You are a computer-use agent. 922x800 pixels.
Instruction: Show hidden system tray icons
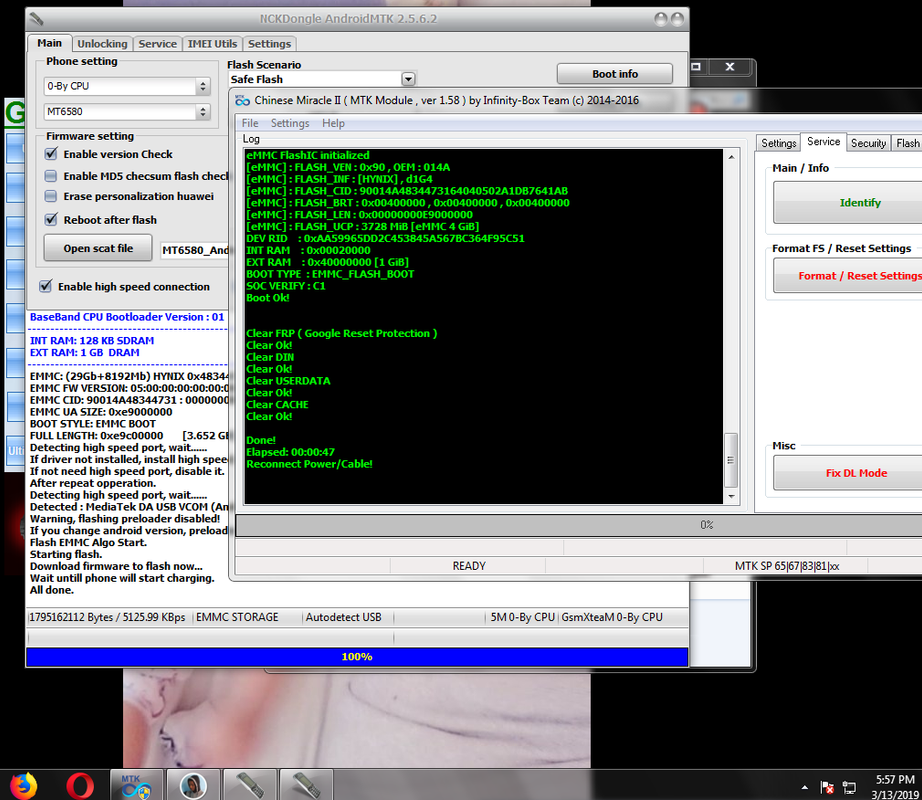click(804, 787)
